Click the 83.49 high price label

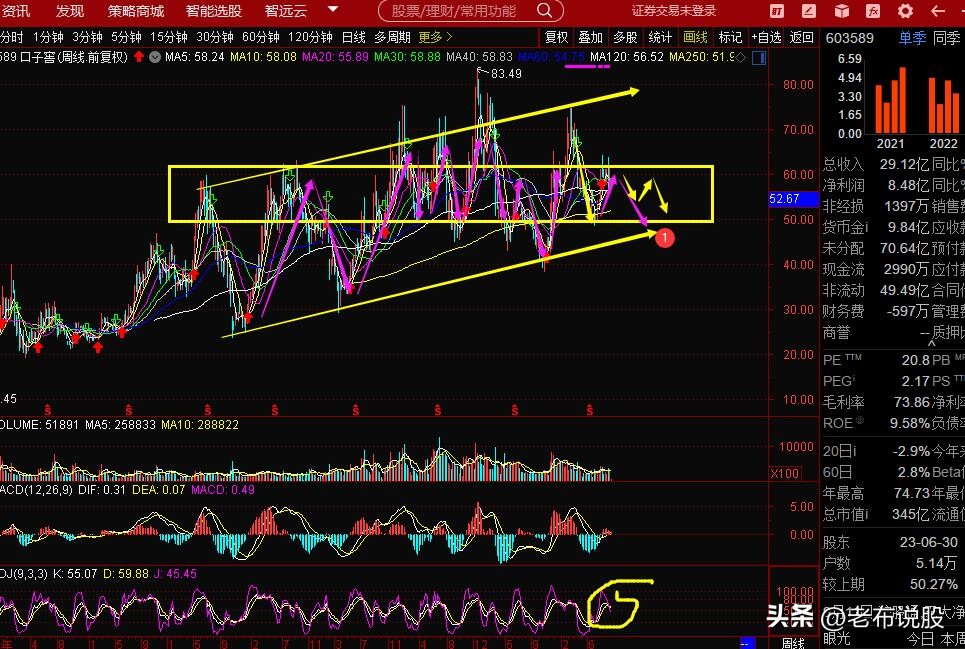click(x=506, y=74)
